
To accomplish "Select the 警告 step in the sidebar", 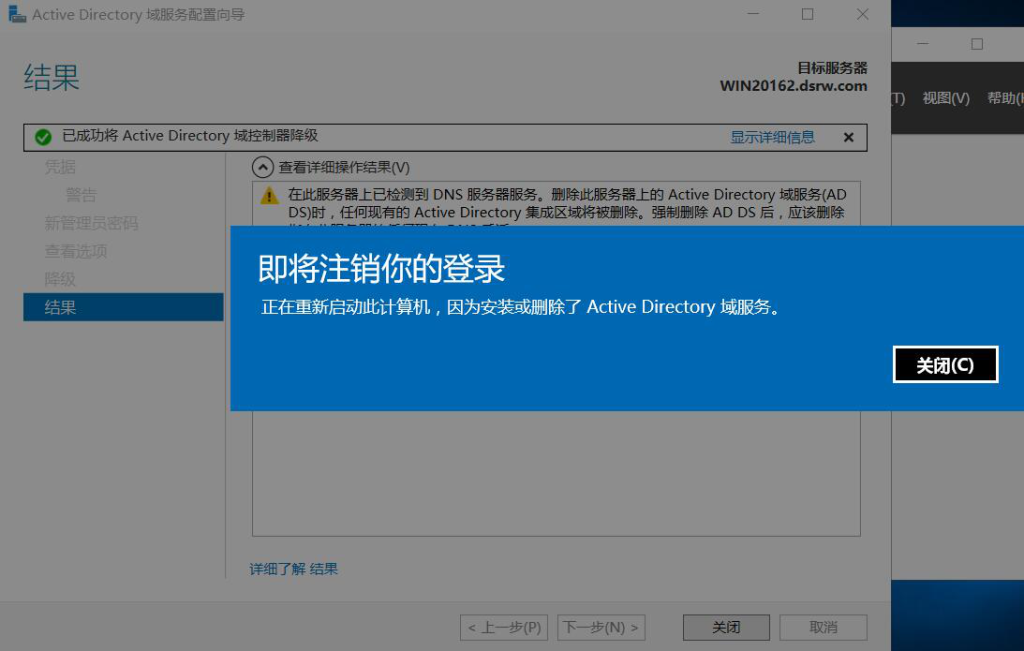I will (x=81, y=195).
